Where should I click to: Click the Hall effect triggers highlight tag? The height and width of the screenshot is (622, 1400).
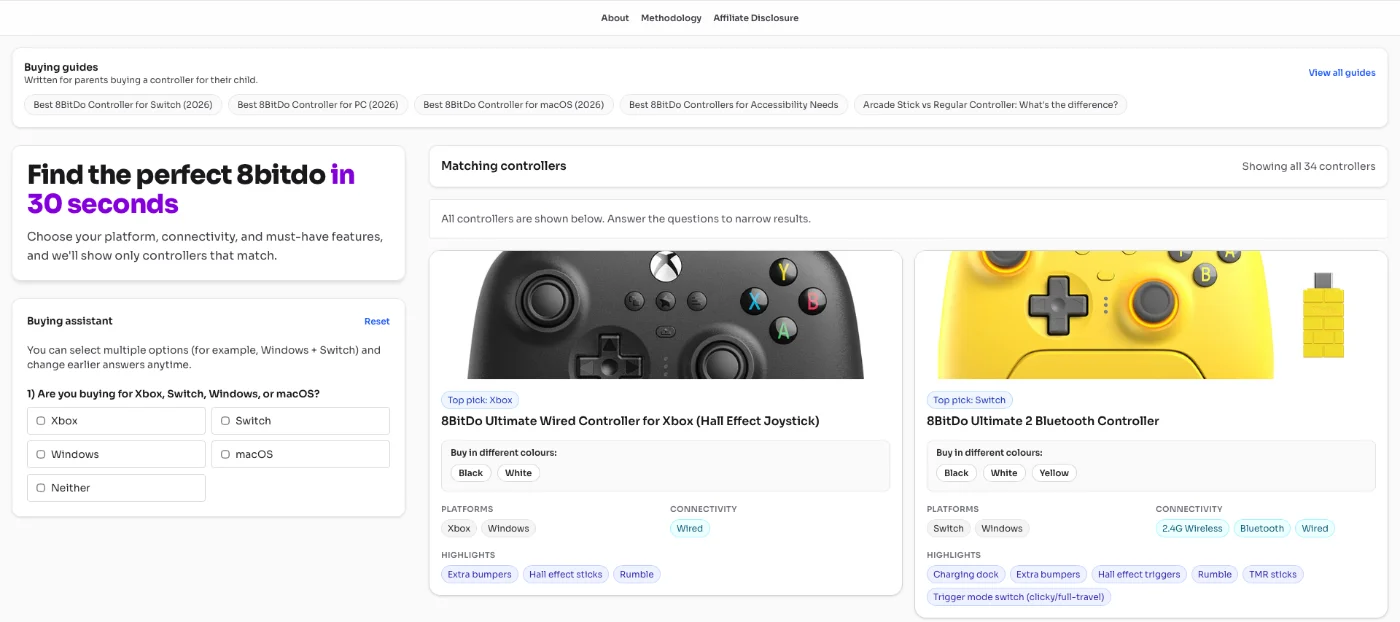[x=1139, y=575]
